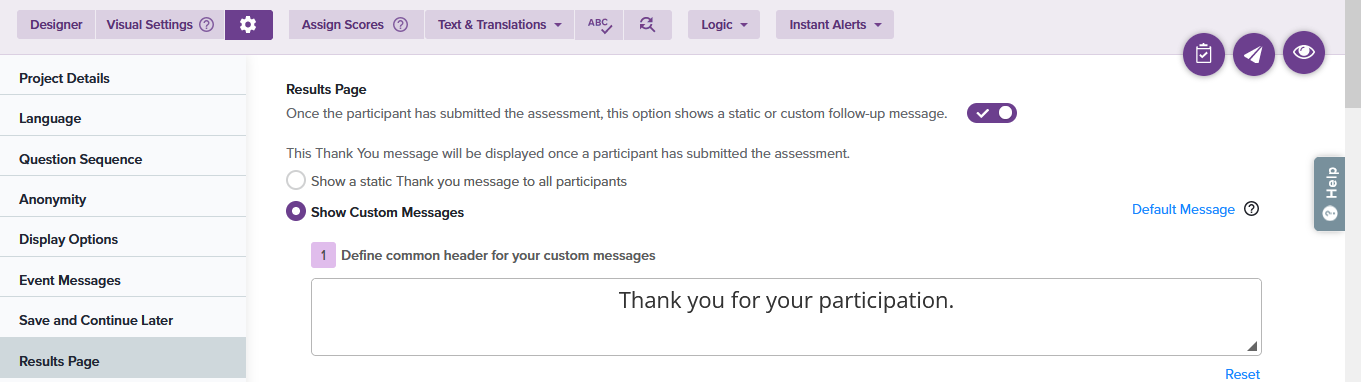This screenshot has width=1361, height=382.
Task: Click the ABC spell check icon
Action: [x=599, y=25]
